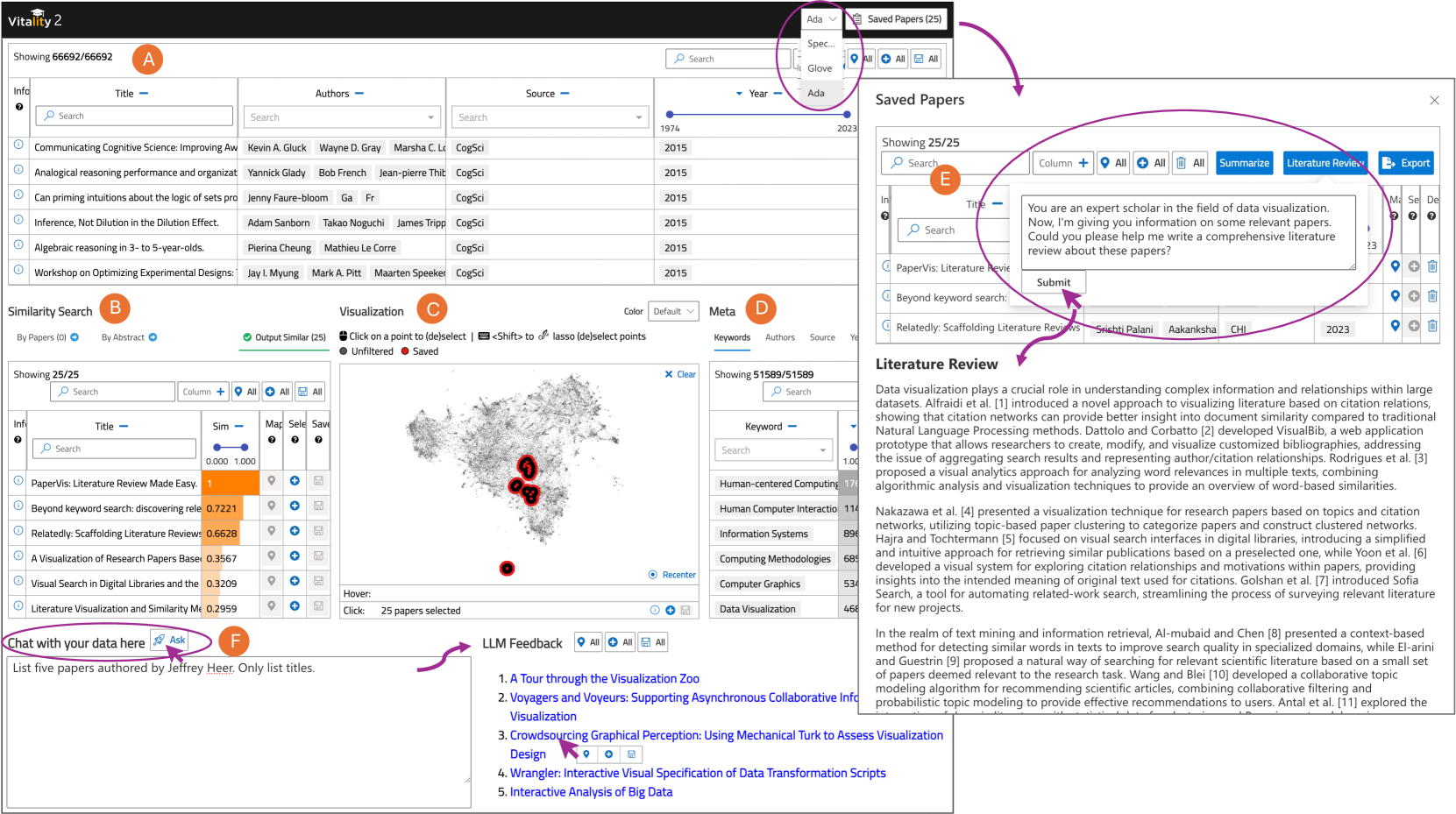Click save icon for Relatedly paper row
The image size is (1456, 814).
pos(318,531)
